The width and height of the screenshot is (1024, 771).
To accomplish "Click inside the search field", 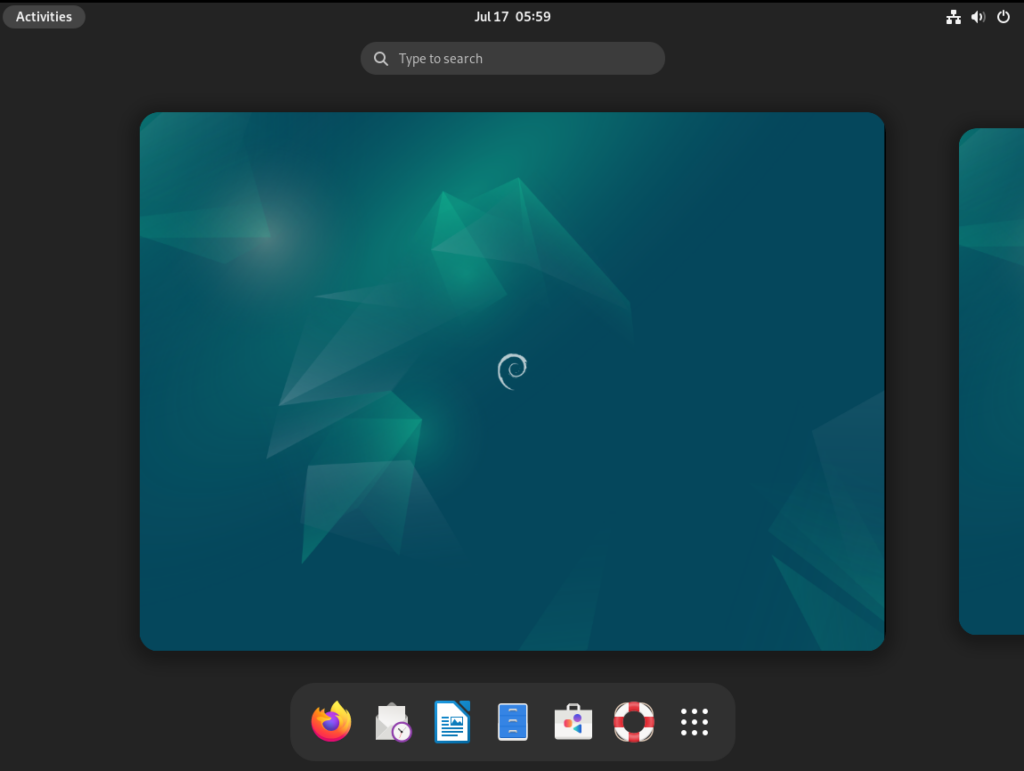I will (512, 58).
